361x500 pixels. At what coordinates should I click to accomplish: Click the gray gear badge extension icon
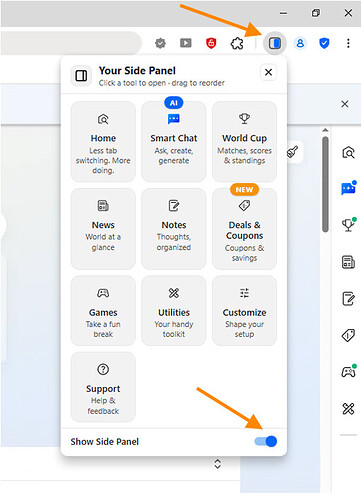pyautogui.click(x=160, y=43)
